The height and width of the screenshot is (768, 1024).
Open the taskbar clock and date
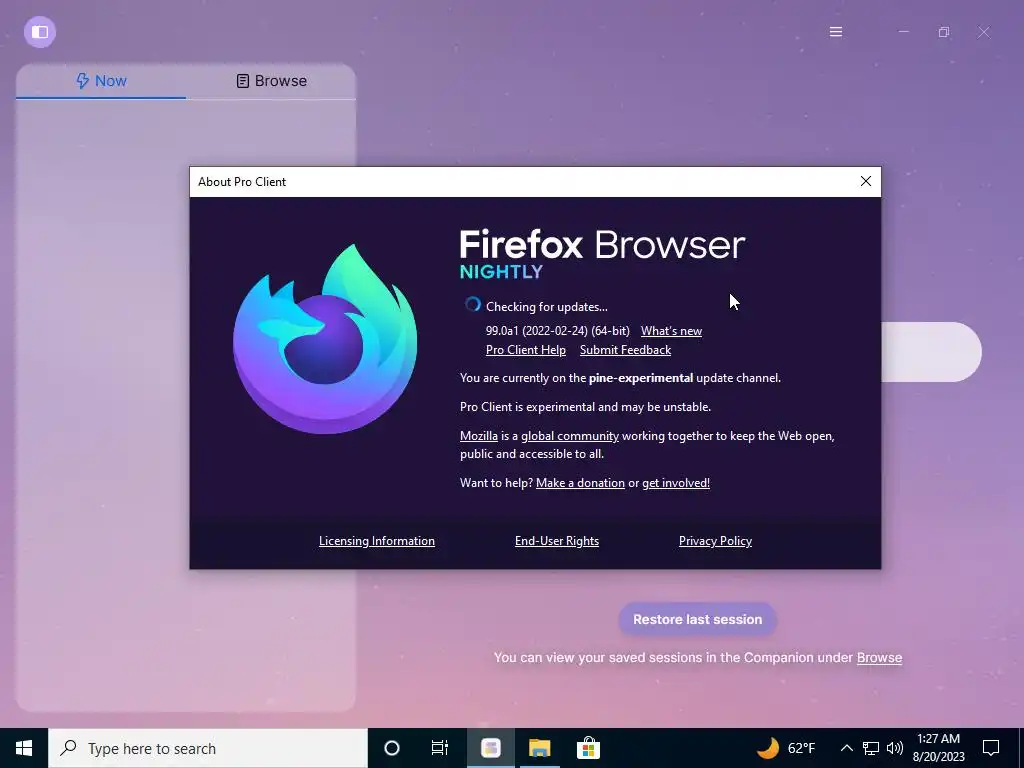pos(938,748)
